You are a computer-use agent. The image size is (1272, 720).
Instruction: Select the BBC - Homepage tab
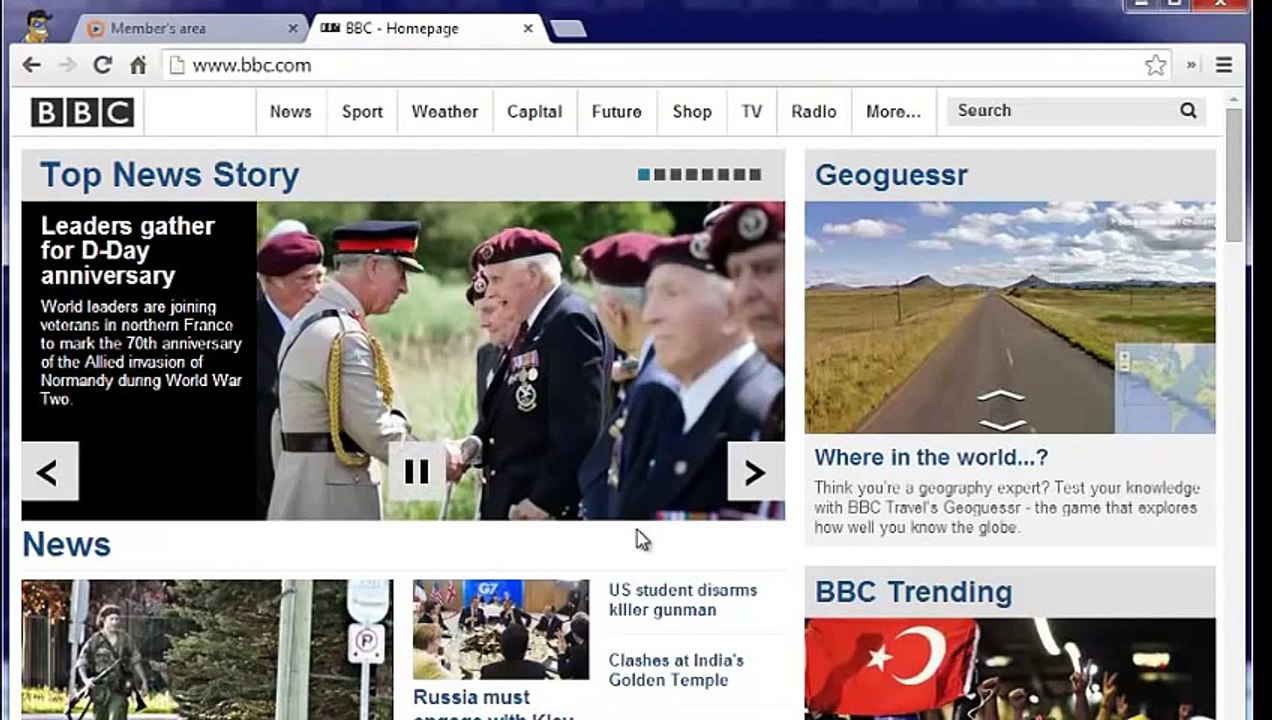(425, 29)
